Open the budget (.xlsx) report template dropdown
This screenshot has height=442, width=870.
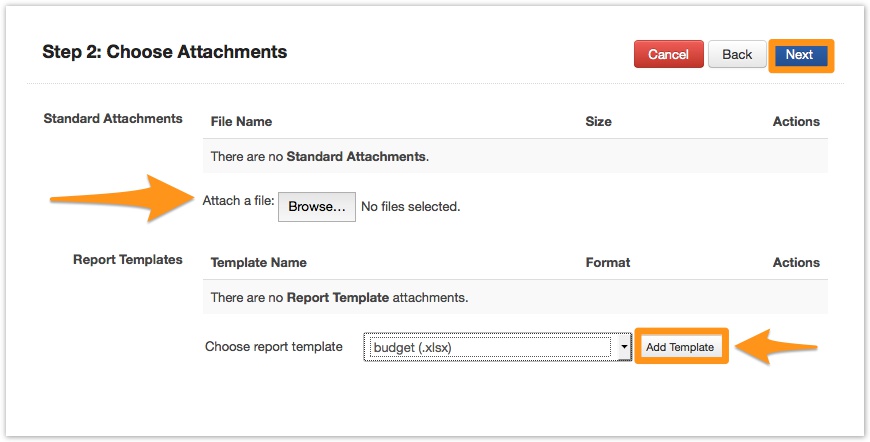488,347
